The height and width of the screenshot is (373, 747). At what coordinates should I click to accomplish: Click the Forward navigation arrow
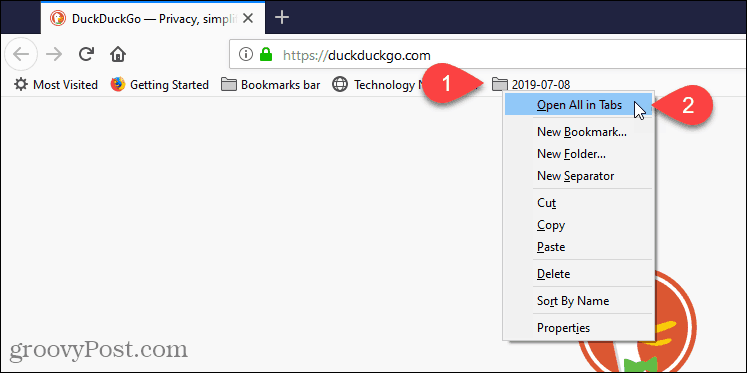point(54,55)
